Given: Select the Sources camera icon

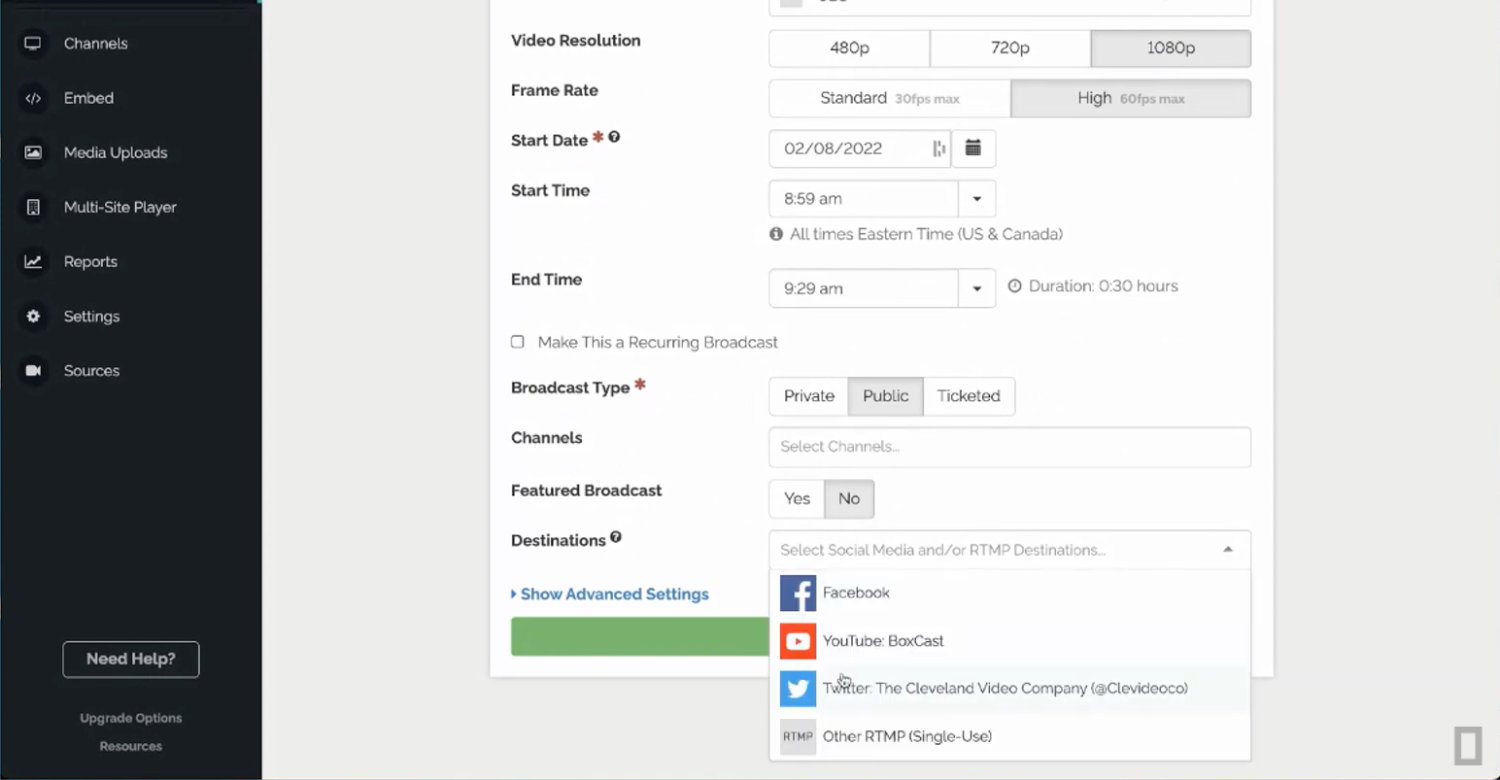Looking at the screenshot, I should (x=33, y=370).
